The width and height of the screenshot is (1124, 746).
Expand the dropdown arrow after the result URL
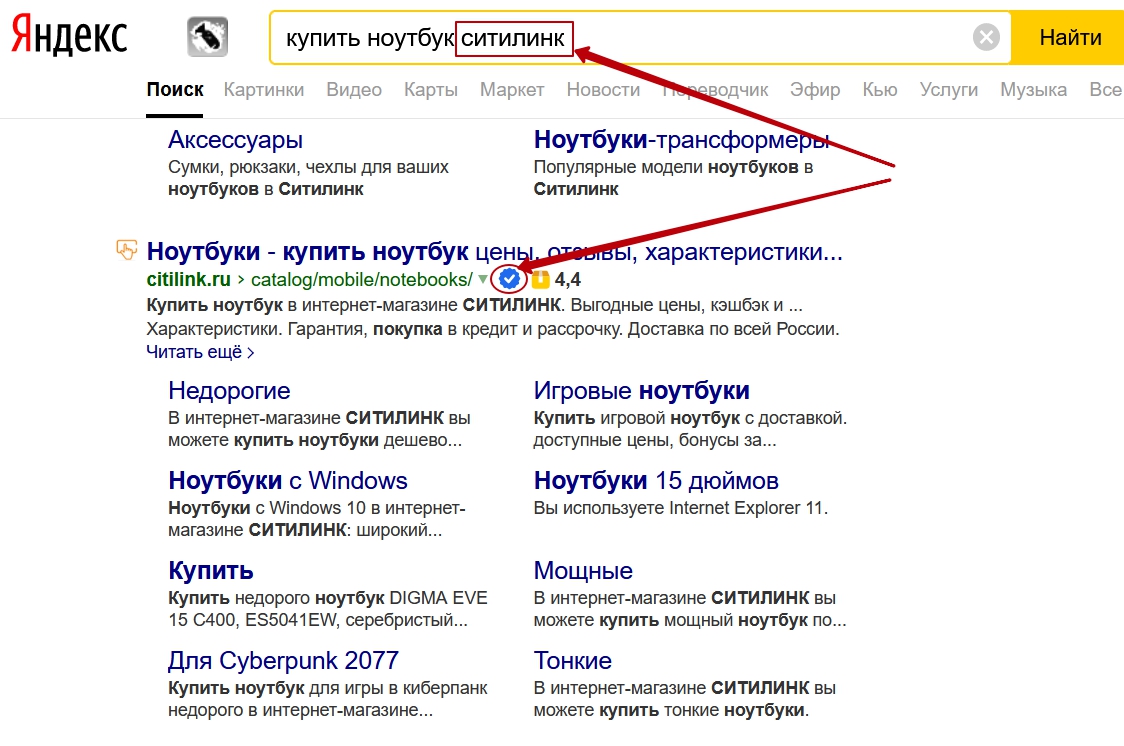pos(483,279)
